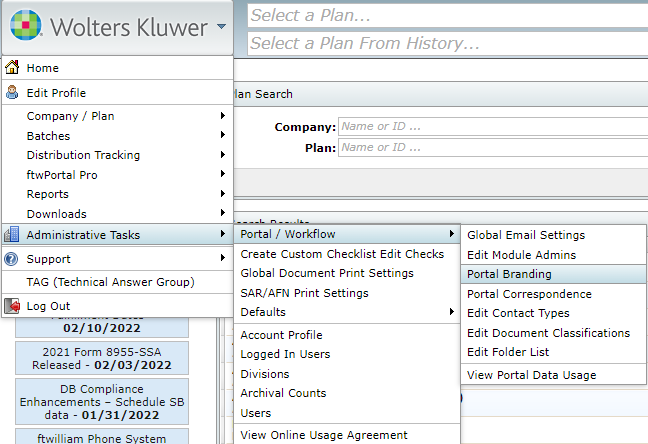Open Global Email Settings
Viewport: 648px width, 444px height.
point(553,235)
